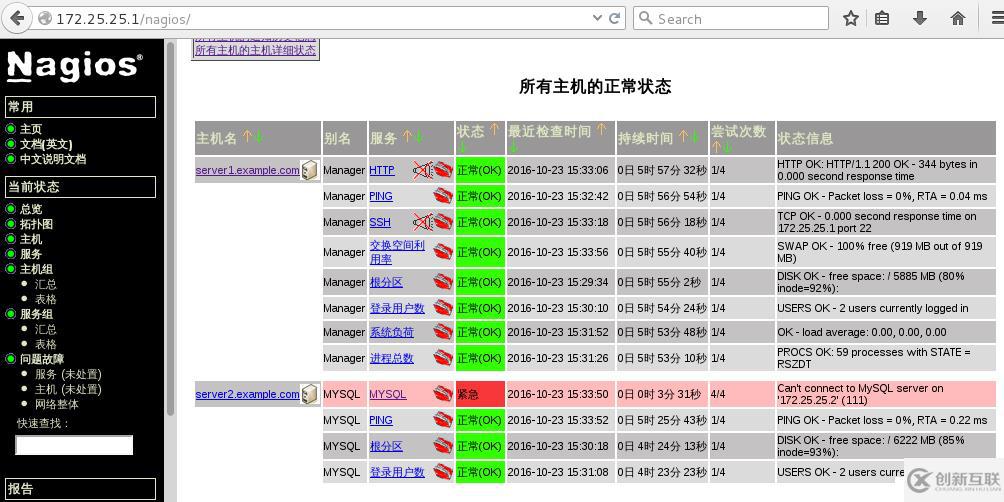Screen dimensions: 1004x502
Task: Open the 所有主机的主机详细状态 link
Action: click(255, 50)
